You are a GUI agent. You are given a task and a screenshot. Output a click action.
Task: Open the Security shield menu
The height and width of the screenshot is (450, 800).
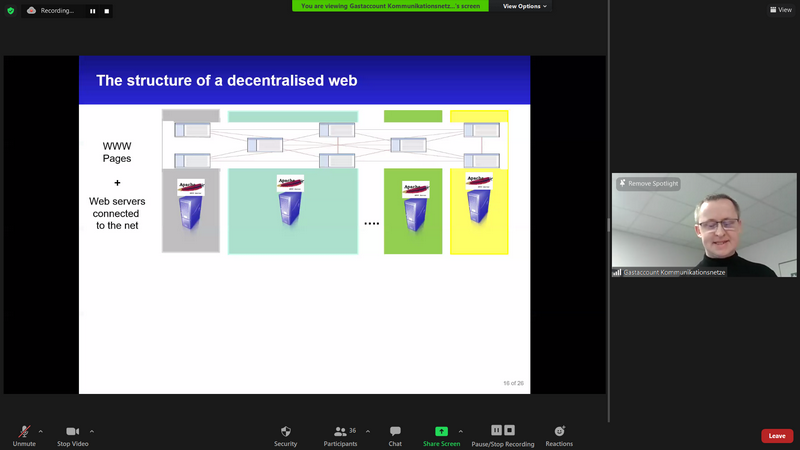(286, 436)
